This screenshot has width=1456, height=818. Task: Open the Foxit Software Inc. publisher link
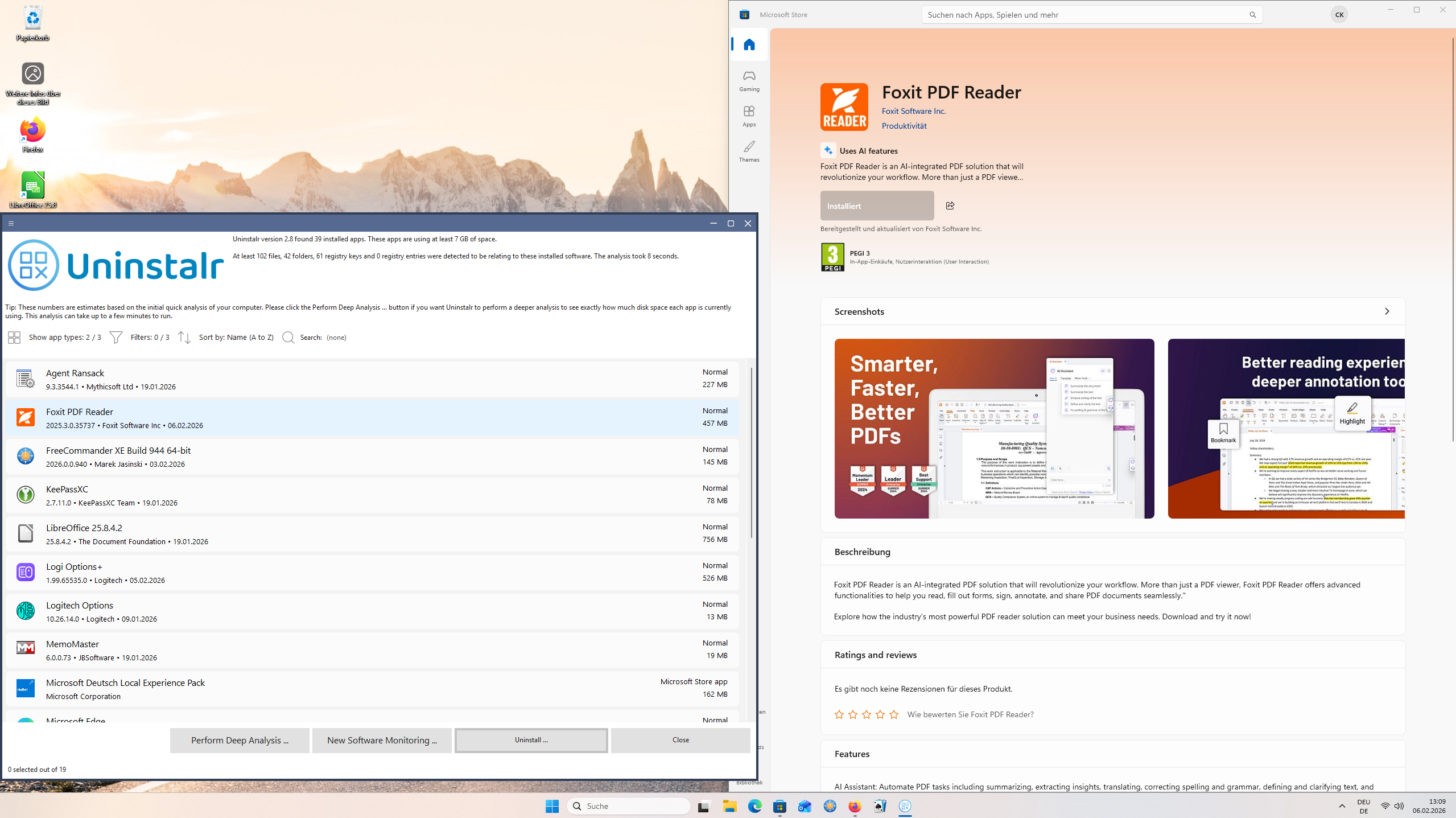coord(913,111)
